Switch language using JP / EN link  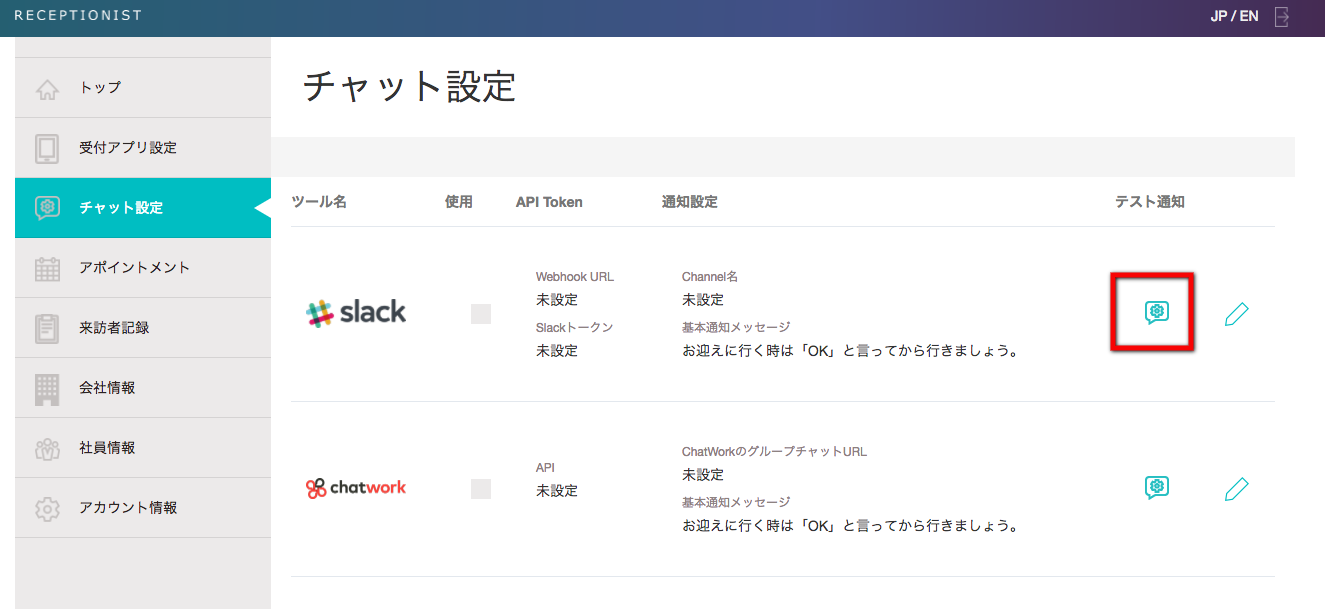tap(1234, 17)
